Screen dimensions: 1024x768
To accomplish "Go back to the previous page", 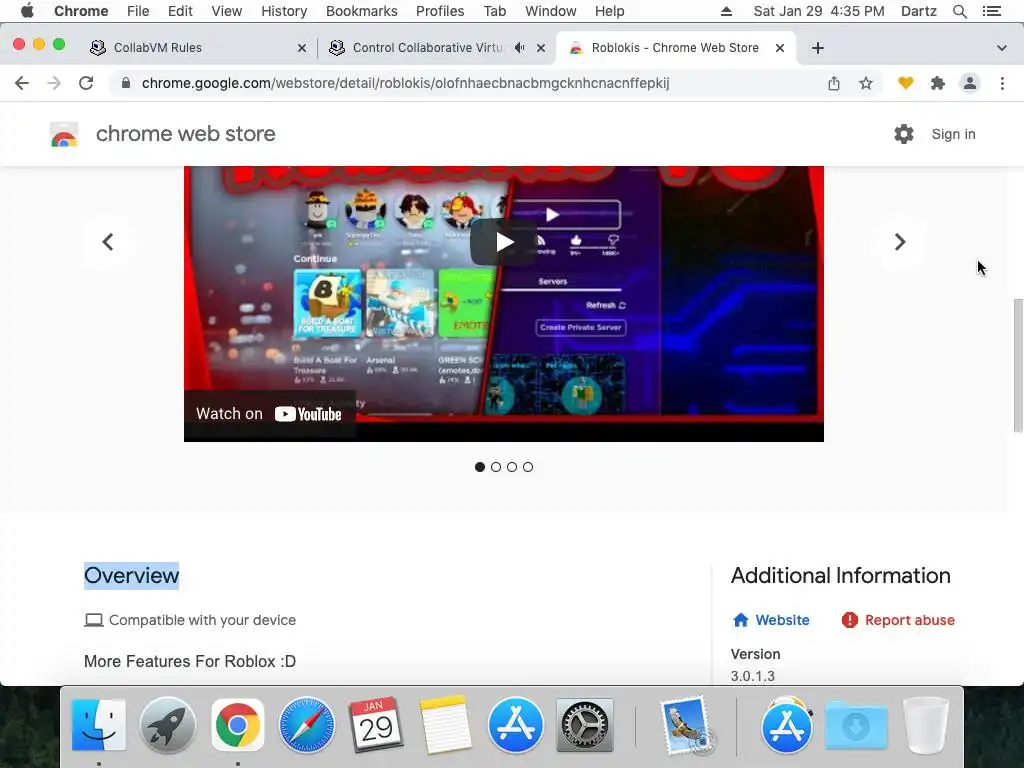I will (x=22, y=83).
